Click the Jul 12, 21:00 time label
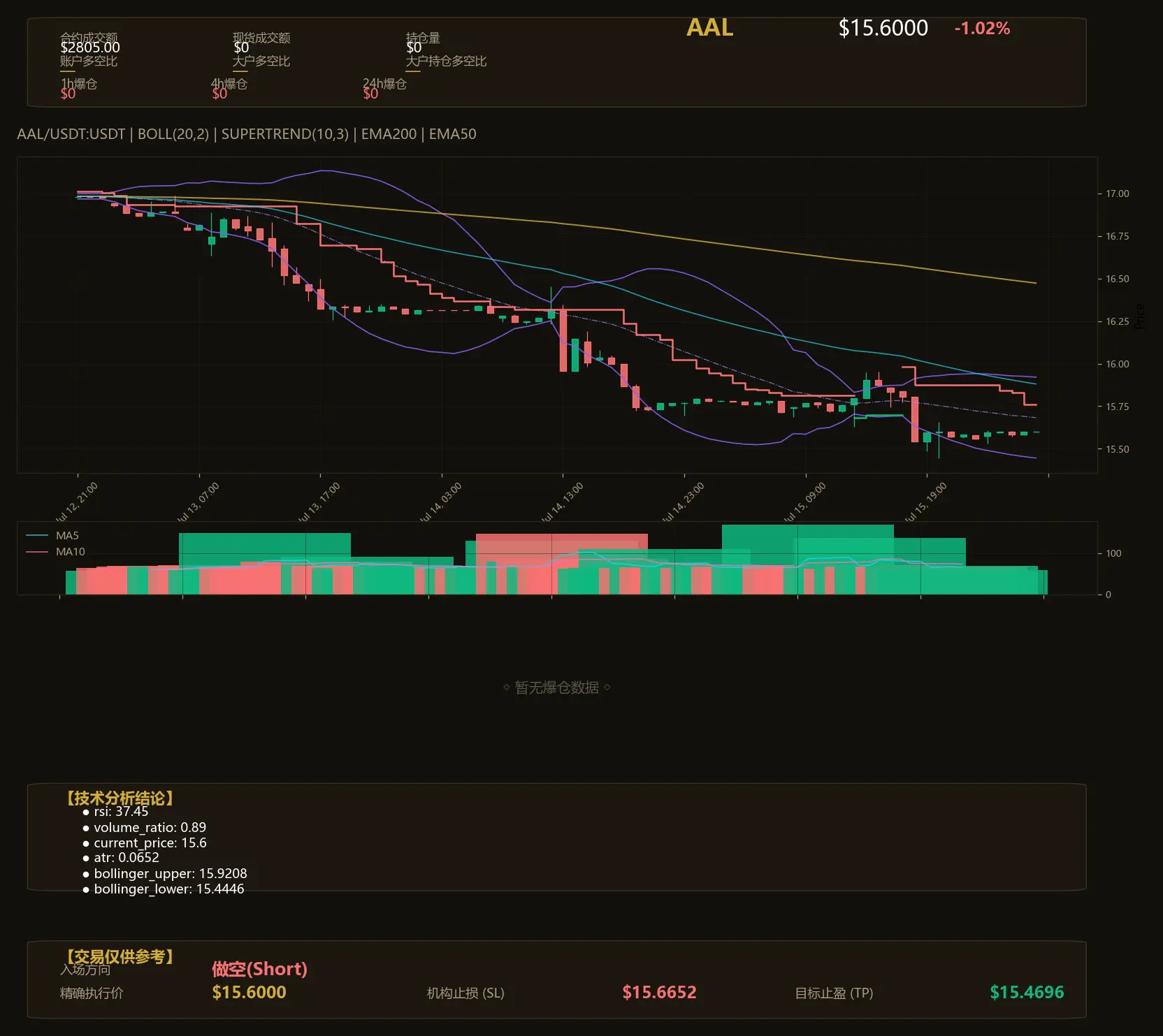Viewport: 1163px width, 1036px height. coord(75,503)
